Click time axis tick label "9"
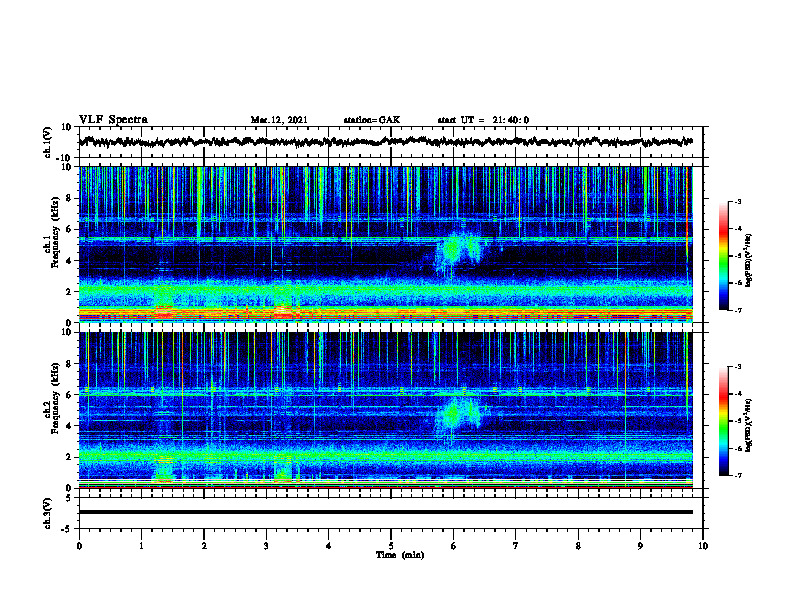This screenshot has height=612, width=792. coord(640,546)
